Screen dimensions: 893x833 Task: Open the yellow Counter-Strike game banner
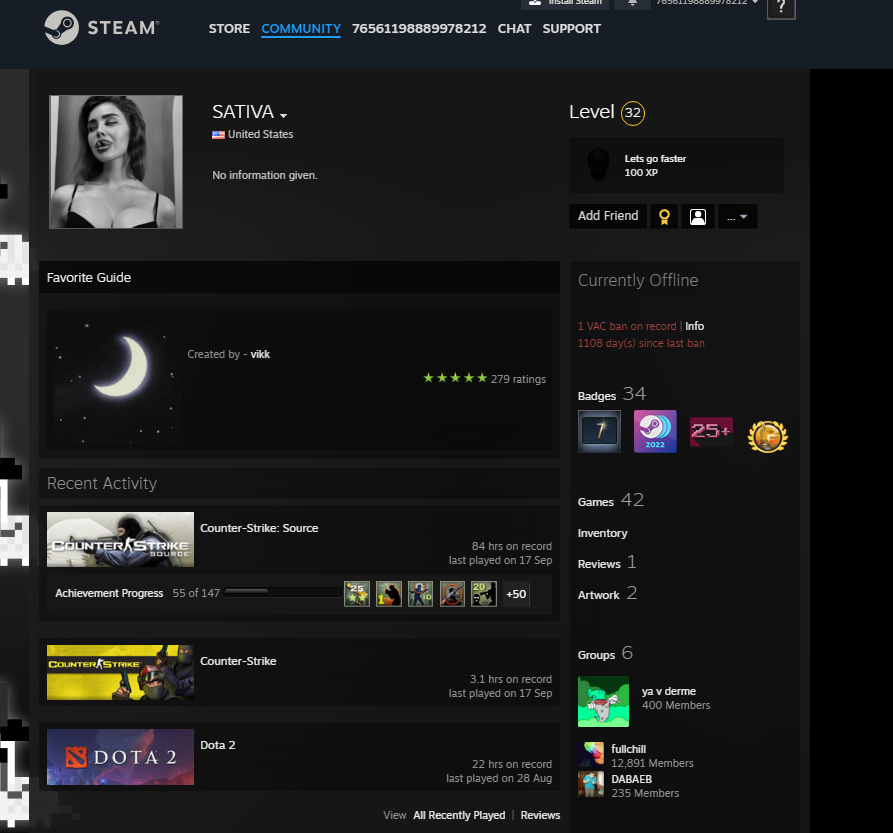tap(120, 672)
